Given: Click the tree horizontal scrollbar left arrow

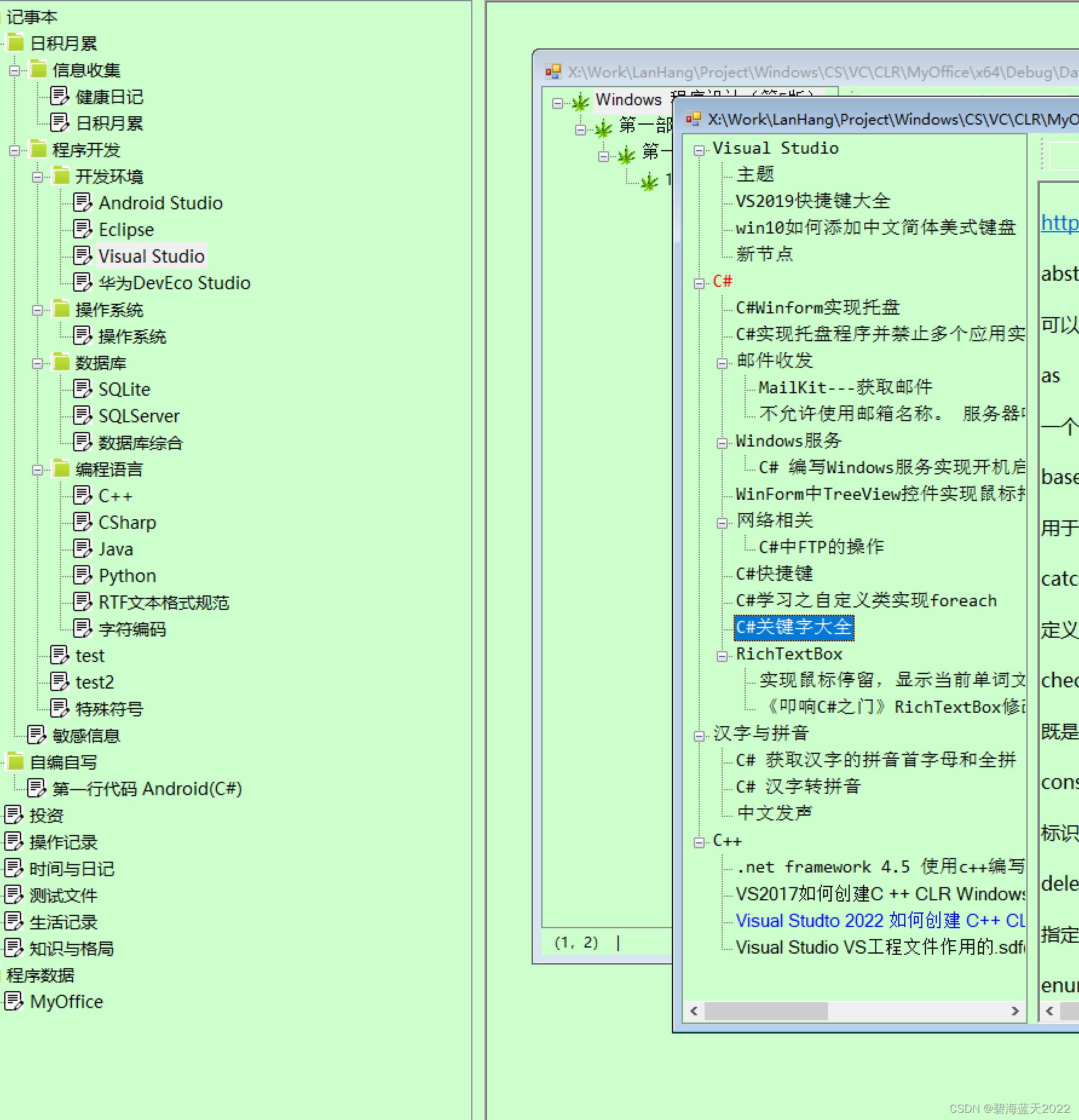Looking at the screenshot, I should coord(694,1011).
